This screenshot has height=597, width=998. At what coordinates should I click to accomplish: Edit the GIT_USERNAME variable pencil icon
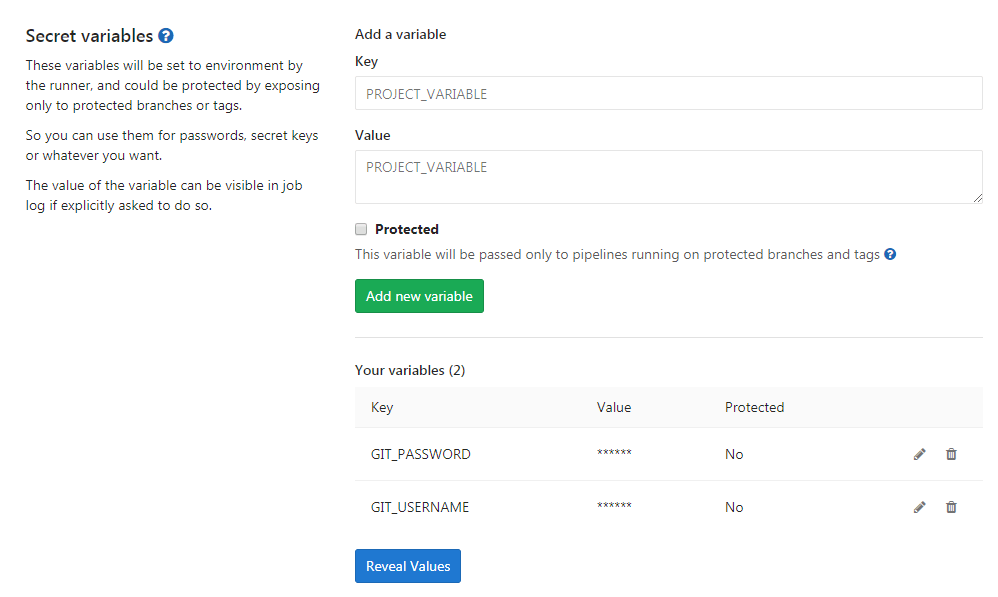[x=919, y=507]
